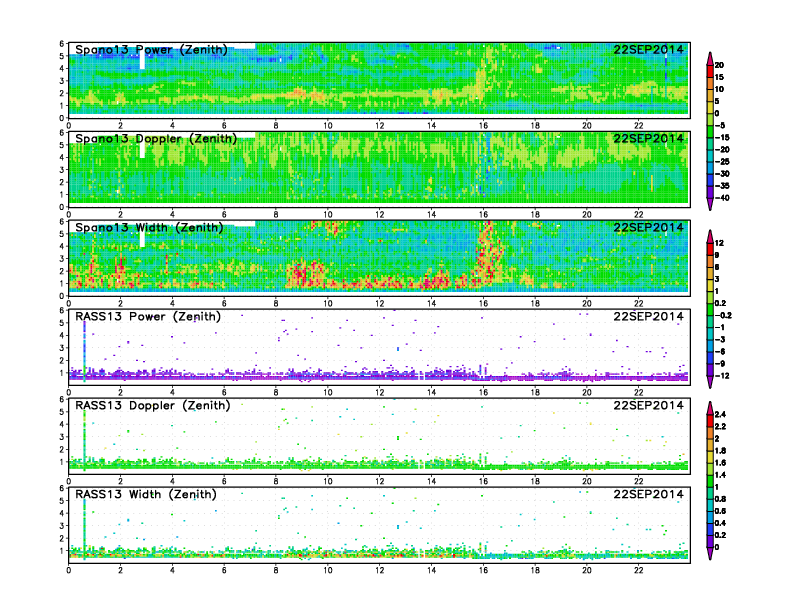
Task: Select the Spano13 Width (Zenith) panel title
Action: point(151,227)
